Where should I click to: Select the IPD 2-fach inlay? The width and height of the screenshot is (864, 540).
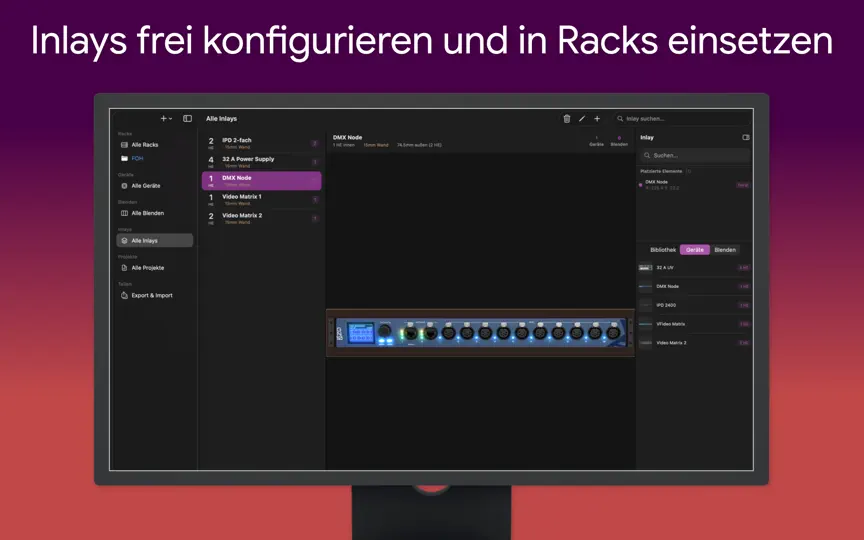click(x=262, y=143)
